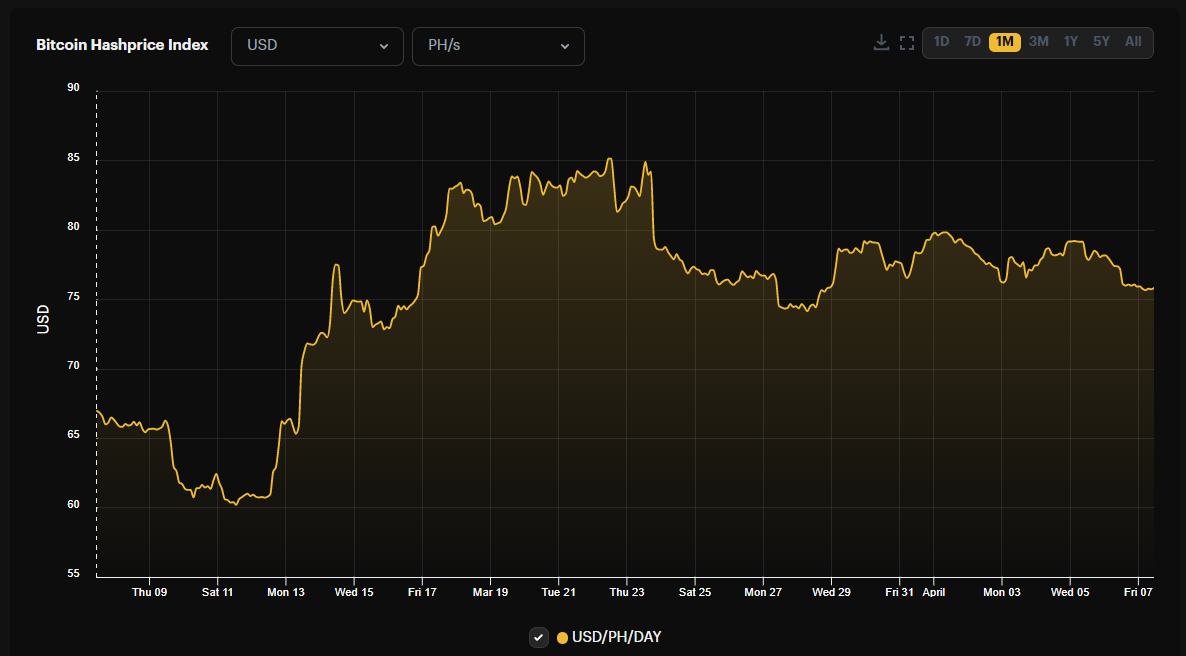Click the chart line low after Sat 11

(236, 504)
